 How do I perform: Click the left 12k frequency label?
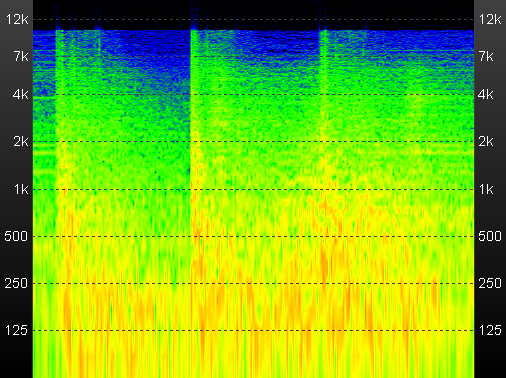point(17,19)
